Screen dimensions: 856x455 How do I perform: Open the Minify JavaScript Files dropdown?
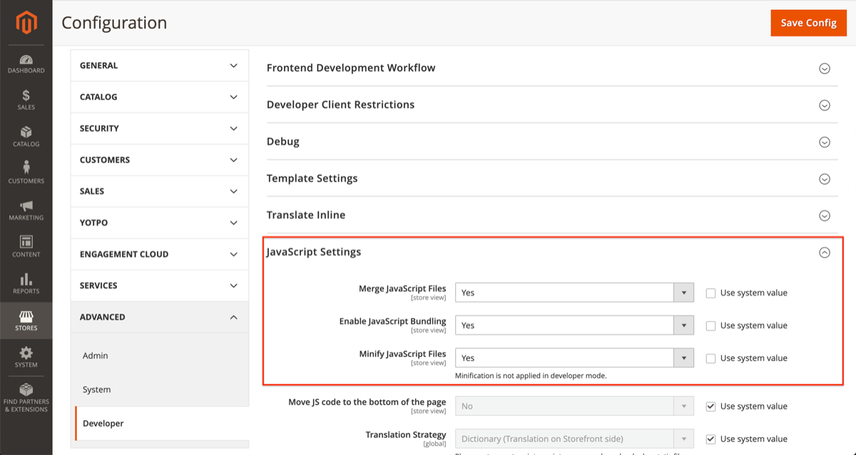pos(574,358)
